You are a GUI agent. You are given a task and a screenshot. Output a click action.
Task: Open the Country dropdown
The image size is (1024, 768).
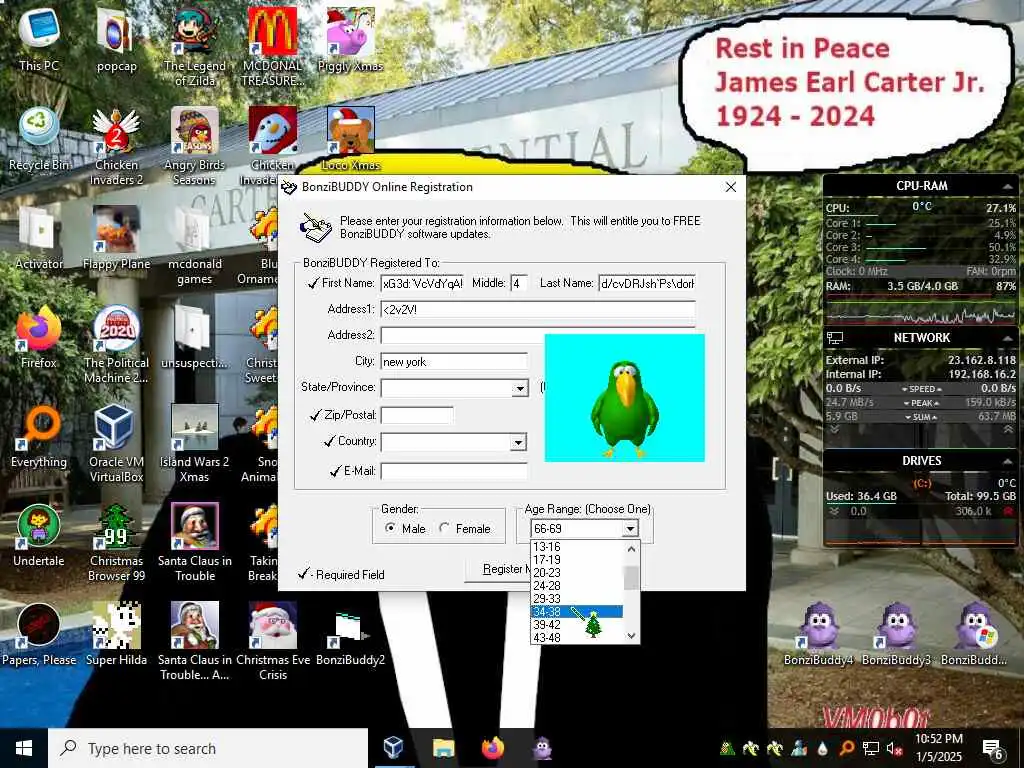518,443
